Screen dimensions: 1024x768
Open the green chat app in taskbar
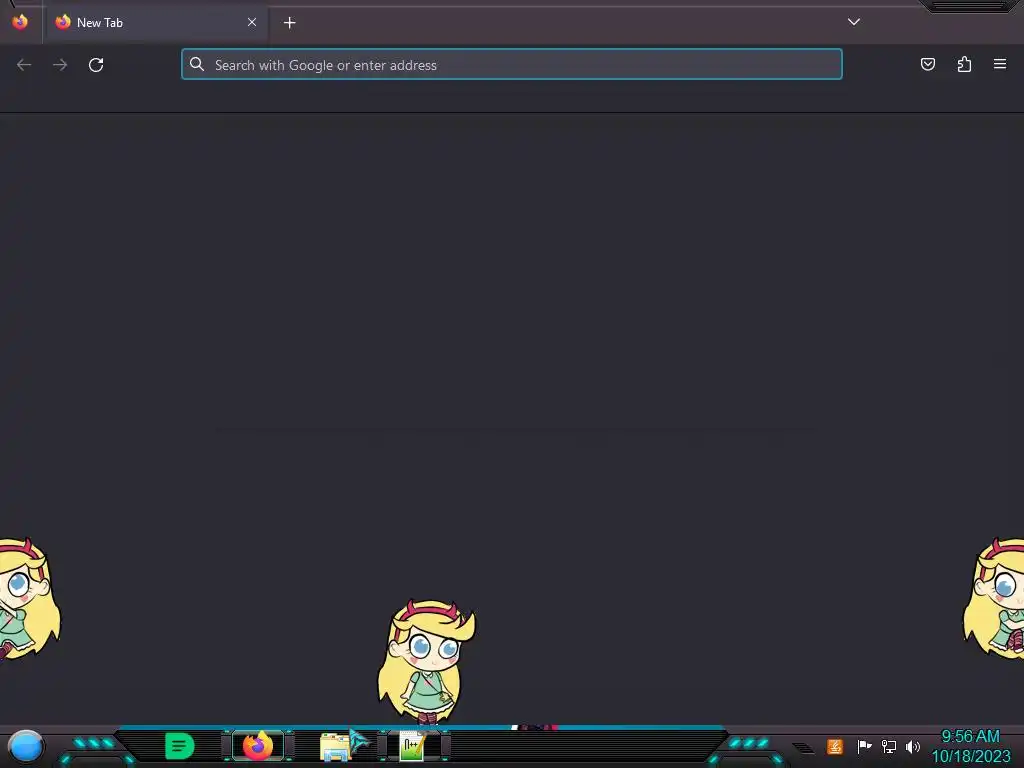coord(180,746)
